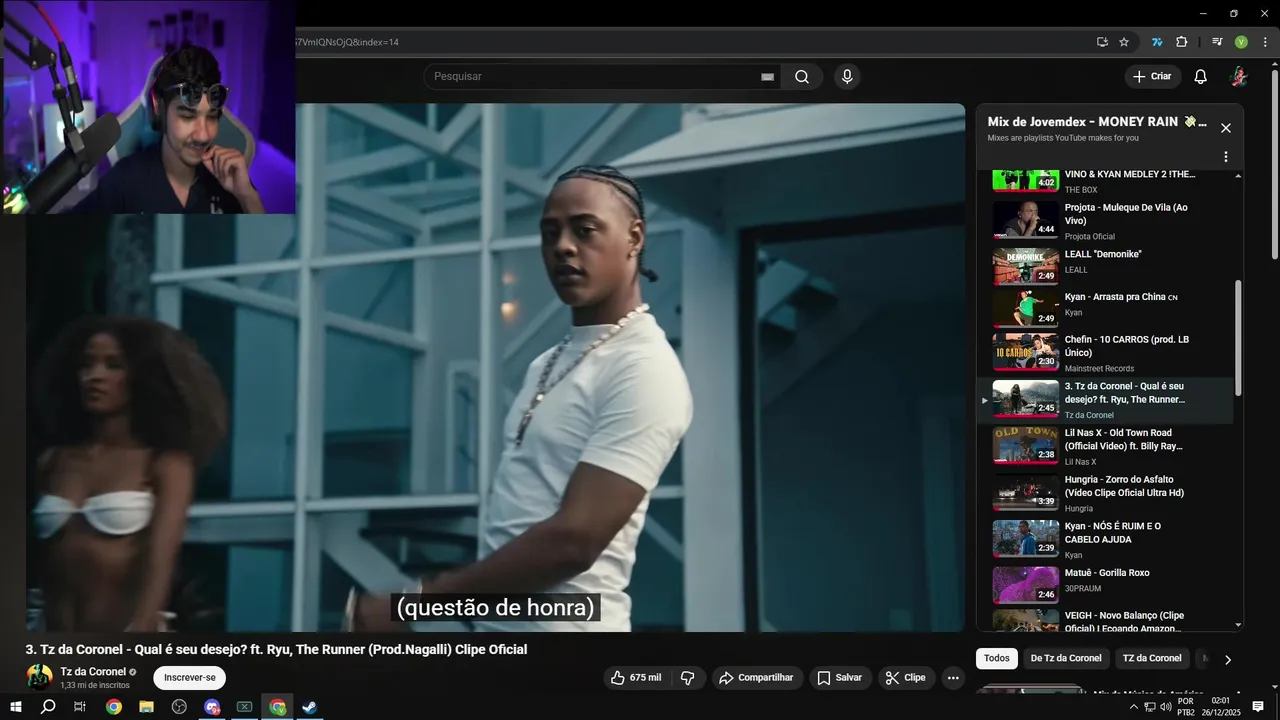
Task: Open Task View on taskbar
Action: coord(80,707)
